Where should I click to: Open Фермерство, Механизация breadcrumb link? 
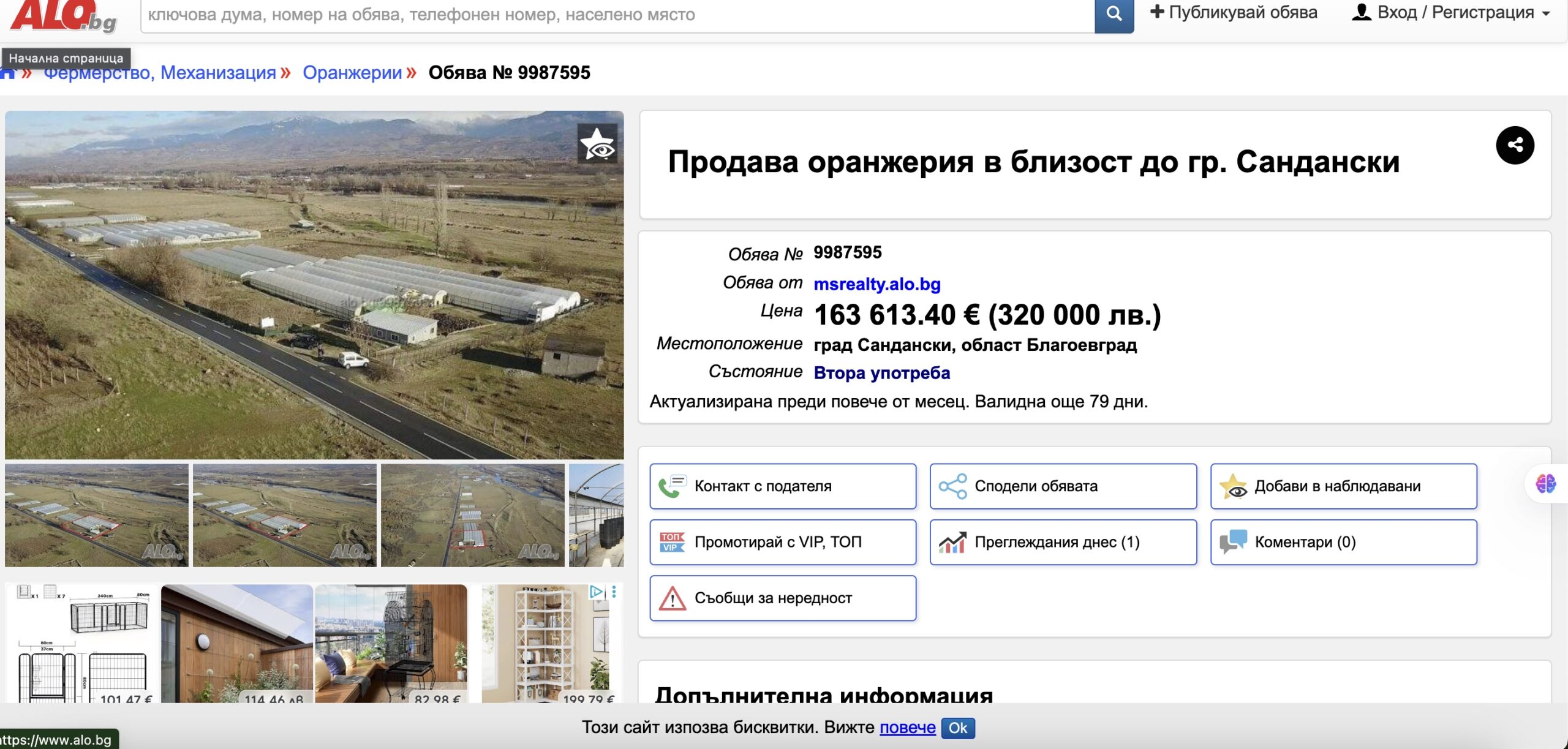tap(160, 73)
